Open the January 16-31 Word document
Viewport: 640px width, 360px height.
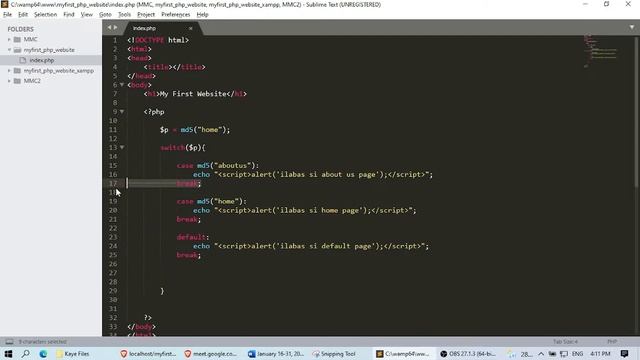tap(276, 354)
